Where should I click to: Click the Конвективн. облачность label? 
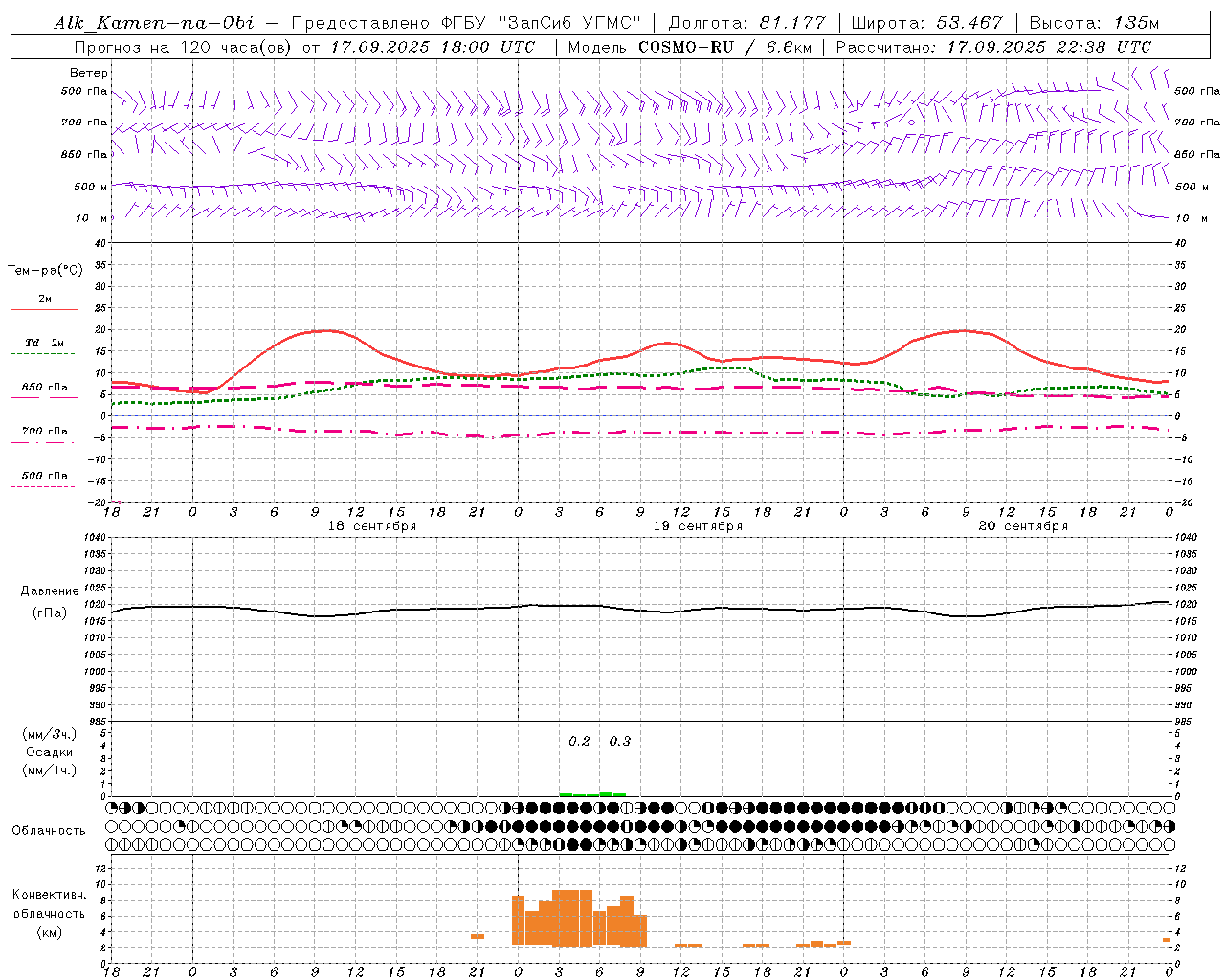tap(49, 904)
